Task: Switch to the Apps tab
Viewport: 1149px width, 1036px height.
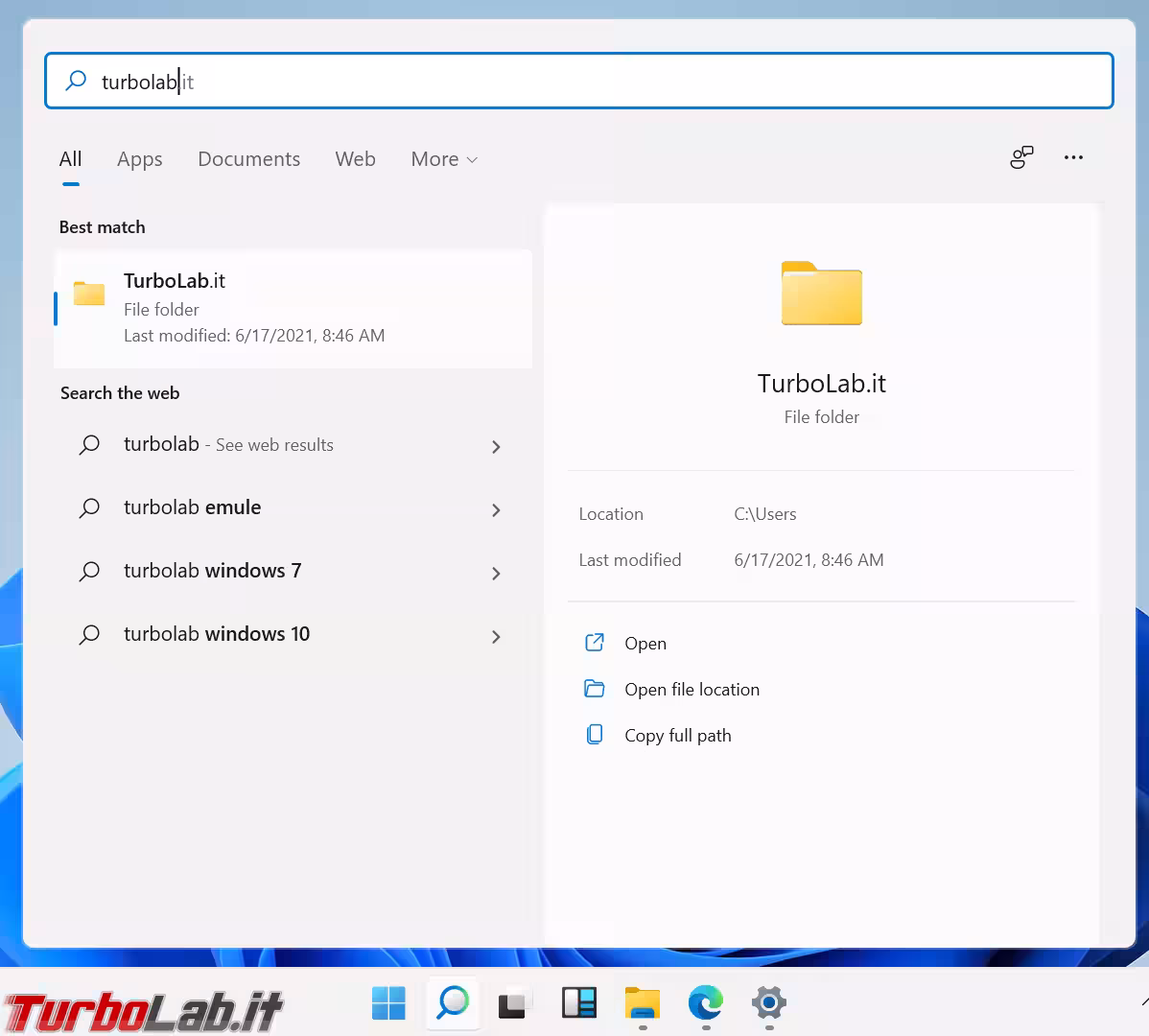Action: (x=139, y=159)
